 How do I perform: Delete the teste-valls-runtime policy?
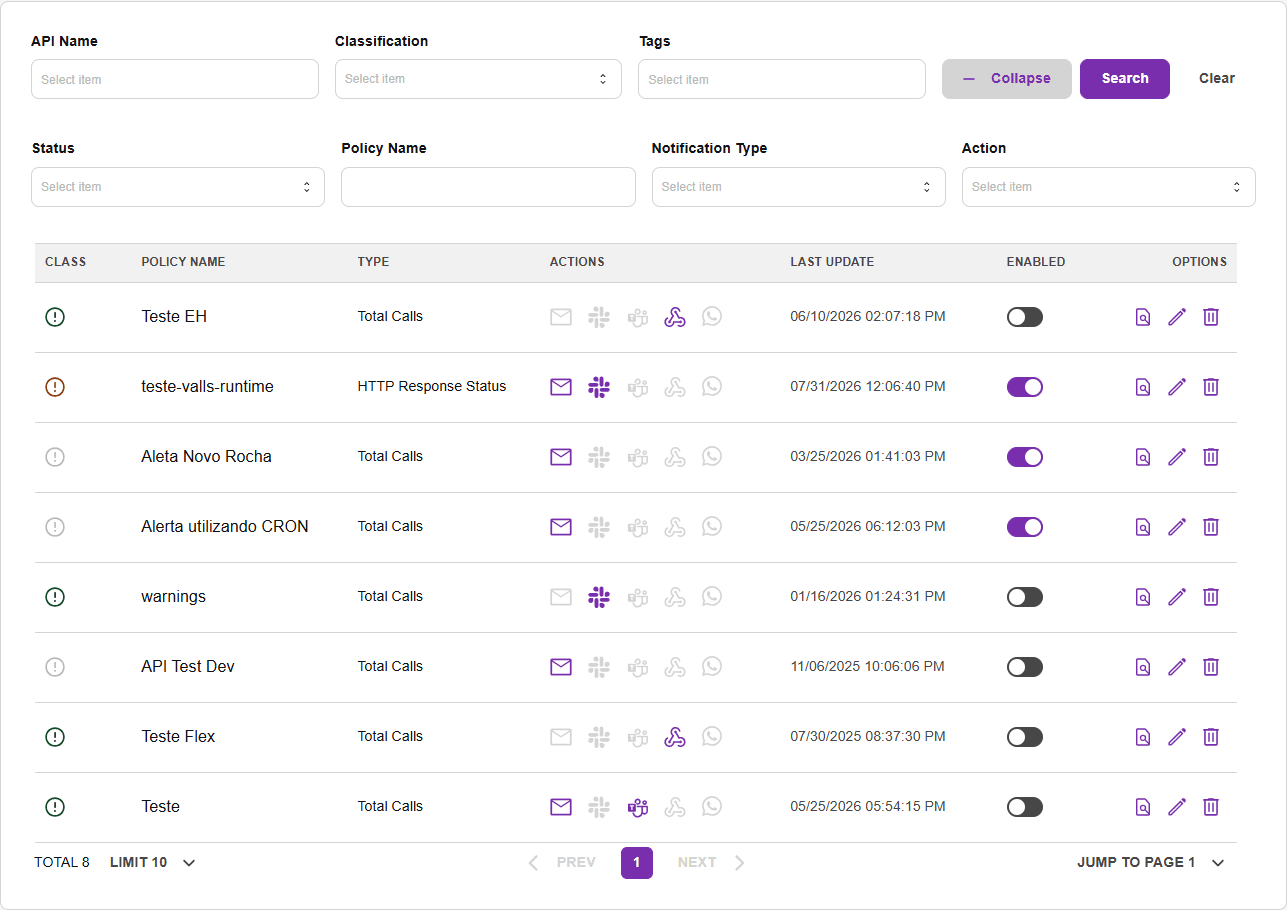tap(1211, 387)
